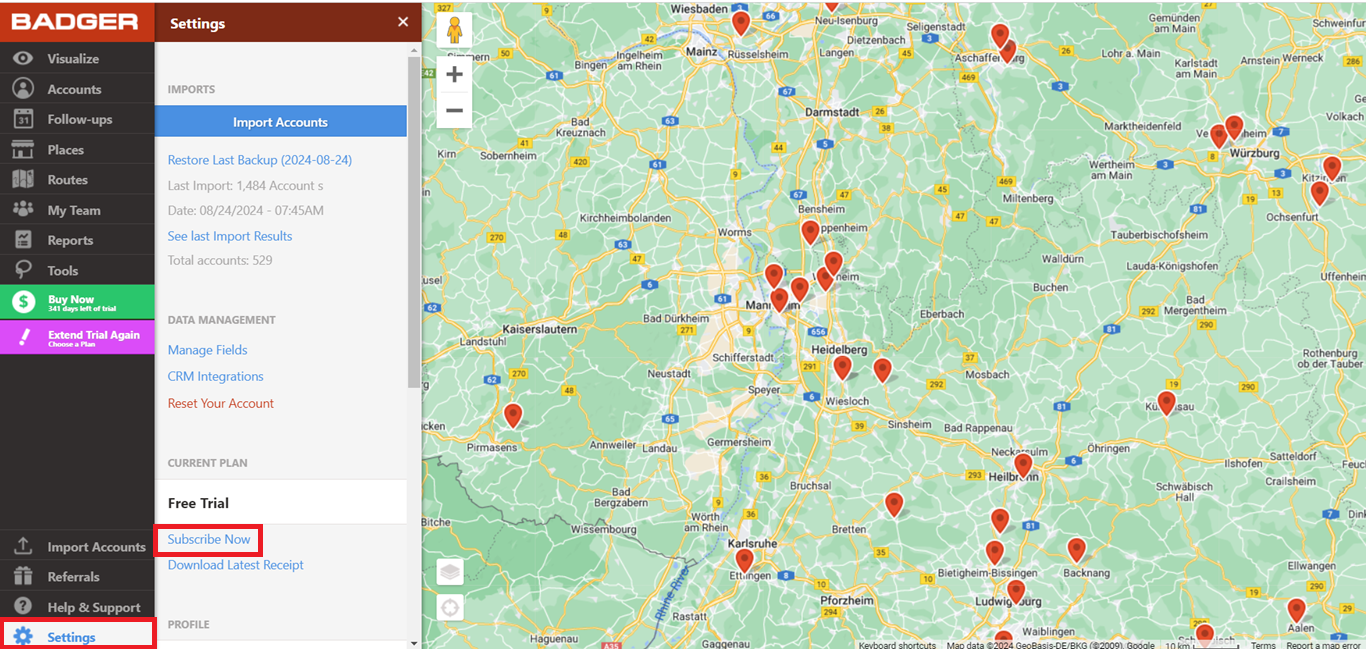Click the Tools lasso icon
This screenshot has width=1366, height=649.
23,270
